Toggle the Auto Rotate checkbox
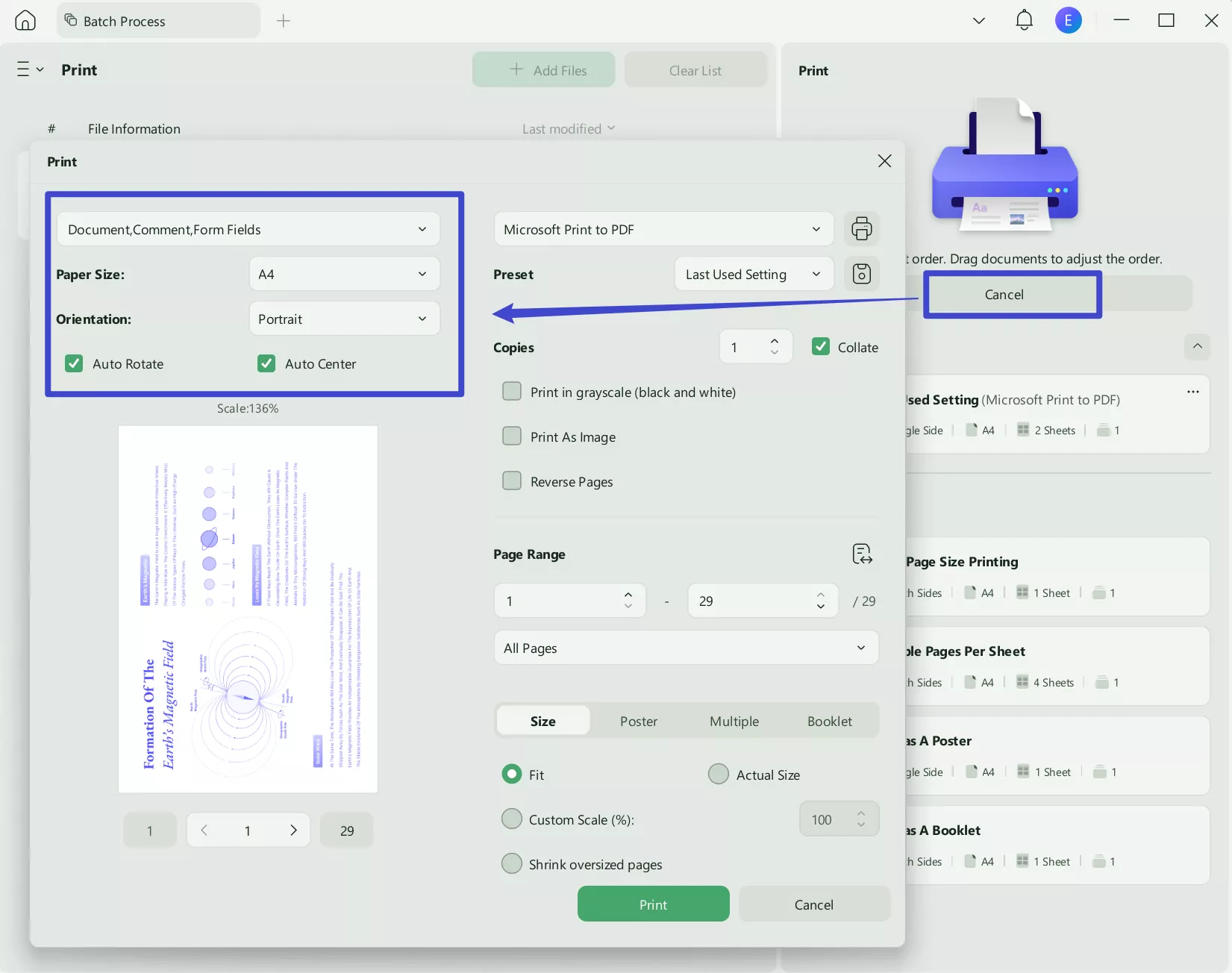The image size is (1232, 973). pyautogui.click(x=74, y=363)
